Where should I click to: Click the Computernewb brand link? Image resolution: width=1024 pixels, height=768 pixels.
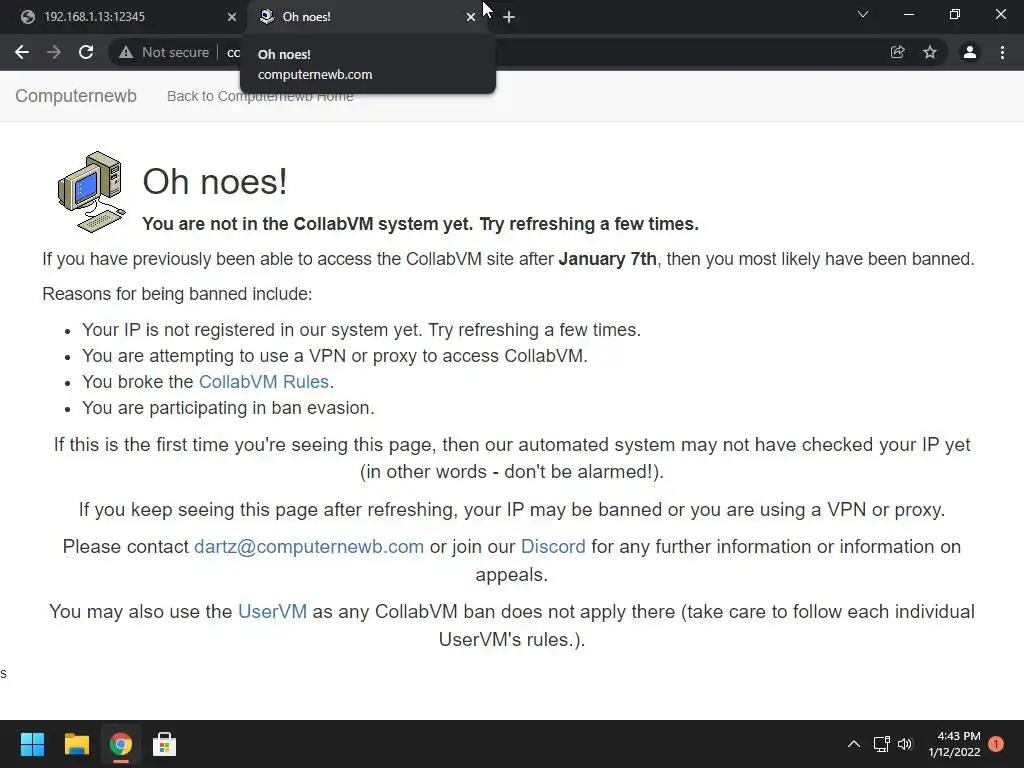(76, 96)
